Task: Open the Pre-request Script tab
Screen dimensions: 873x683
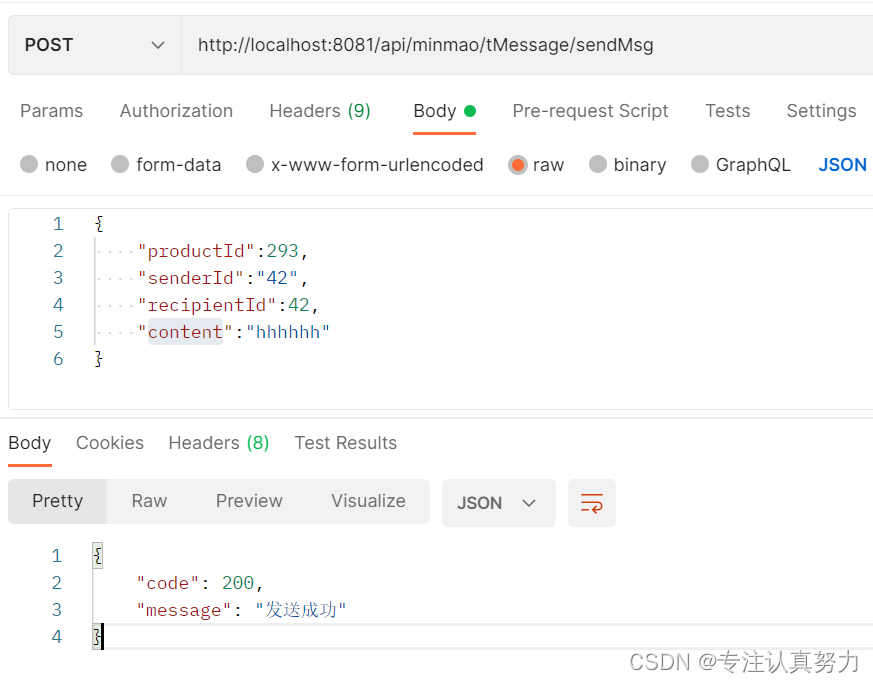Action: [x=590, y=111]
